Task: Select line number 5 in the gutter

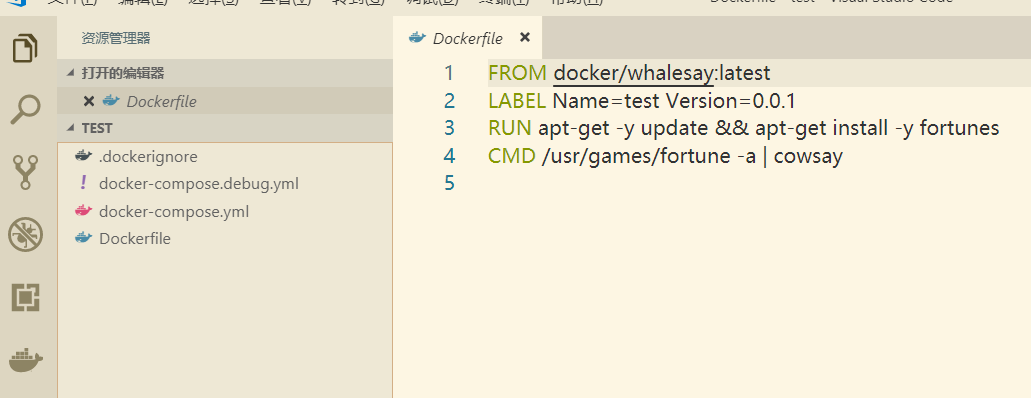Action: 449,183
